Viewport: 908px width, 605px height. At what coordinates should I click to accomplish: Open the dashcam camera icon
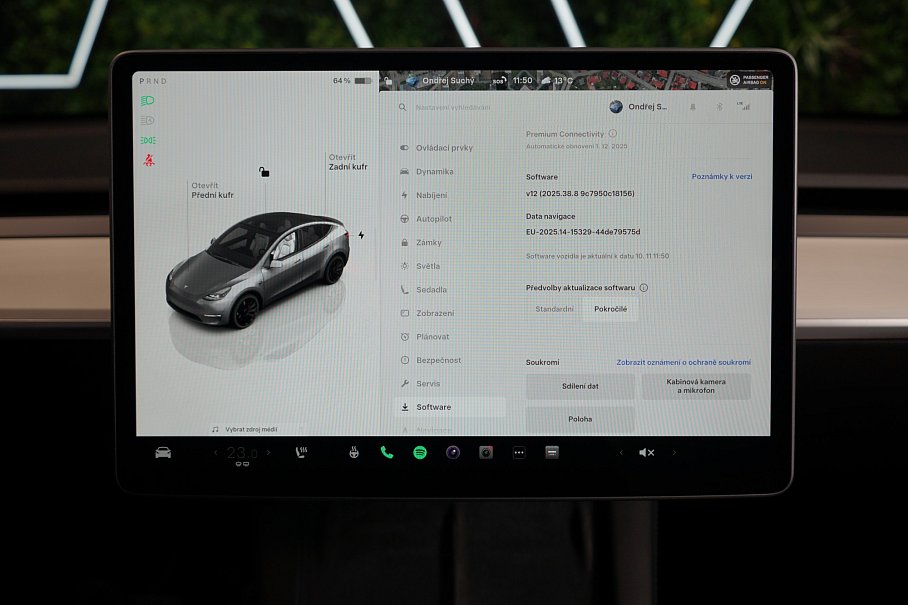point(485,452)
